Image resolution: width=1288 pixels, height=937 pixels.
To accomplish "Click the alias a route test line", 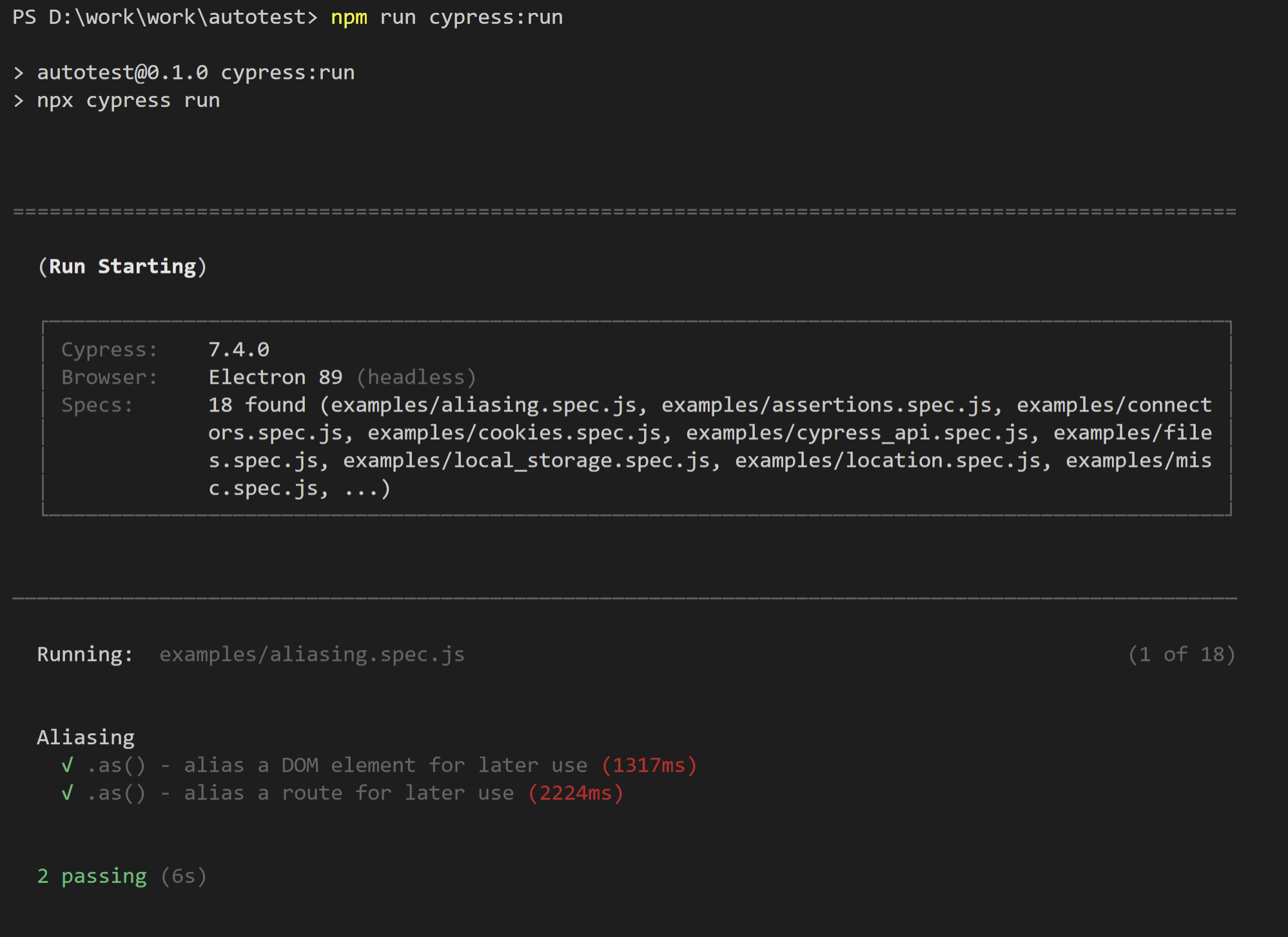I will [x=300, y=793].
